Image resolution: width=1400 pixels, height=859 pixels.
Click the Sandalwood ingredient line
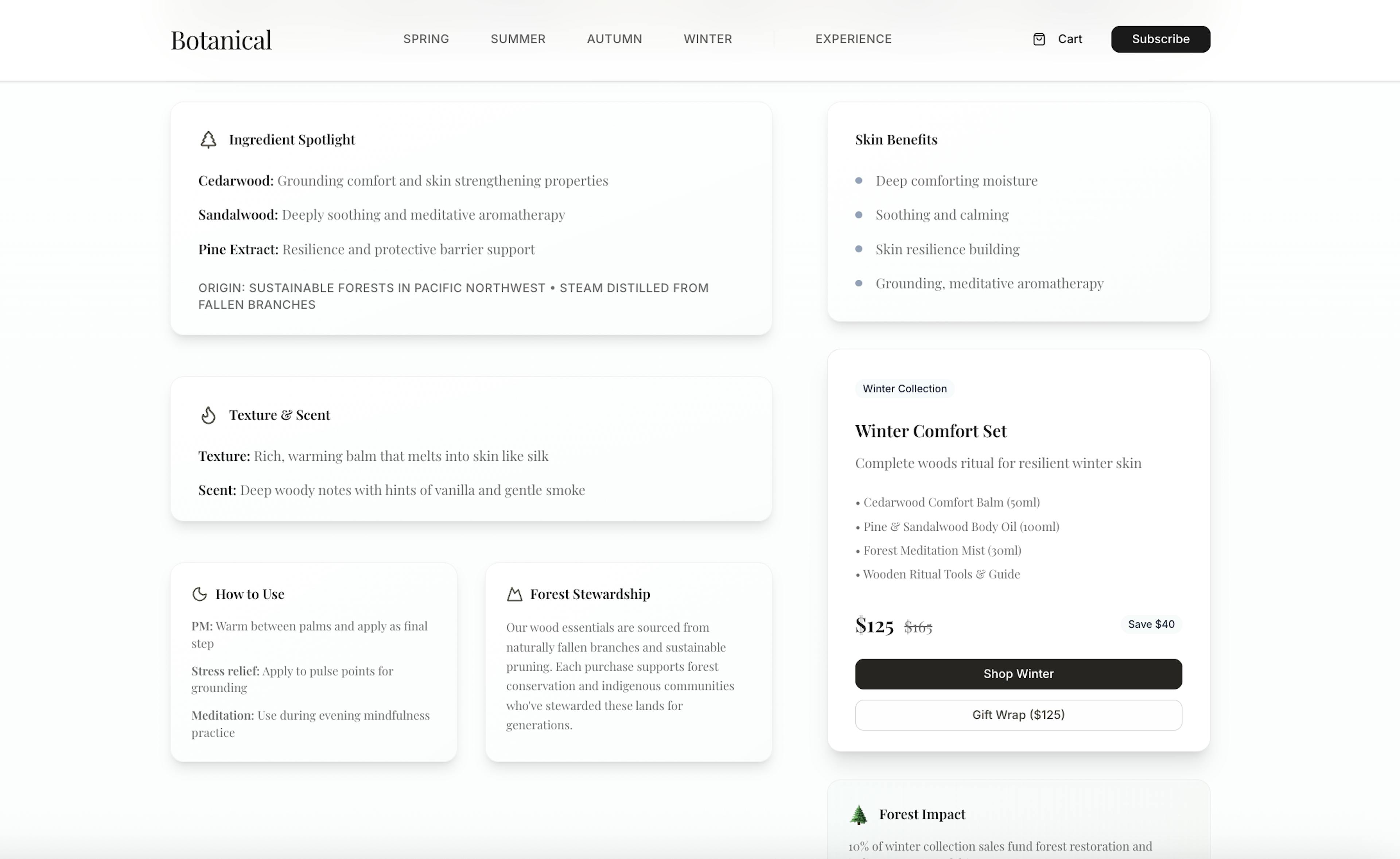click(x=381, y=215)
